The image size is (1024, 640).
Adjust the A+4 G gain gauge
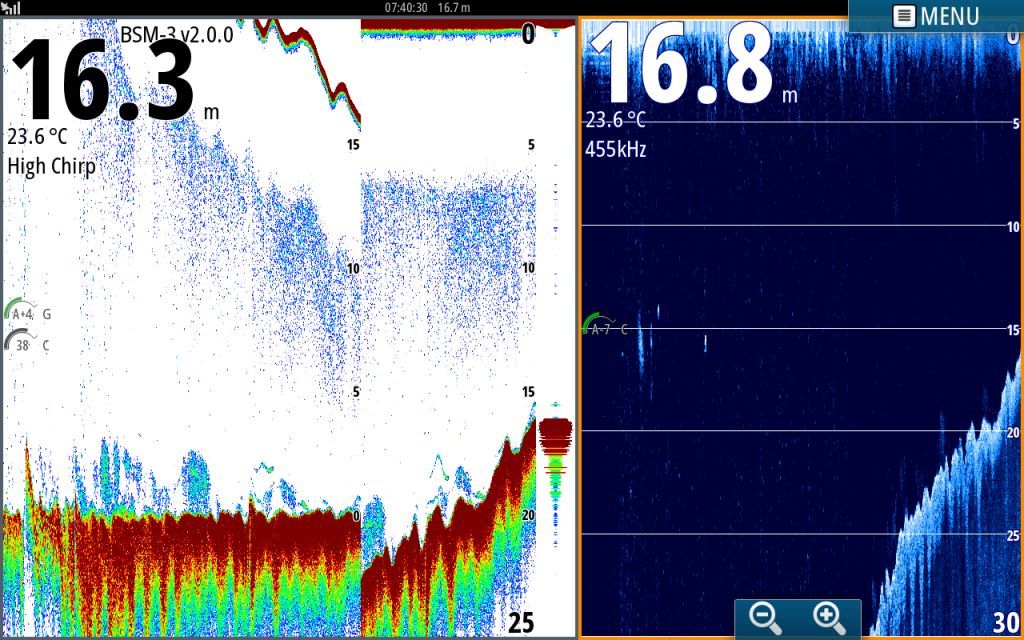pyautogui.click(x=27, y=311)
